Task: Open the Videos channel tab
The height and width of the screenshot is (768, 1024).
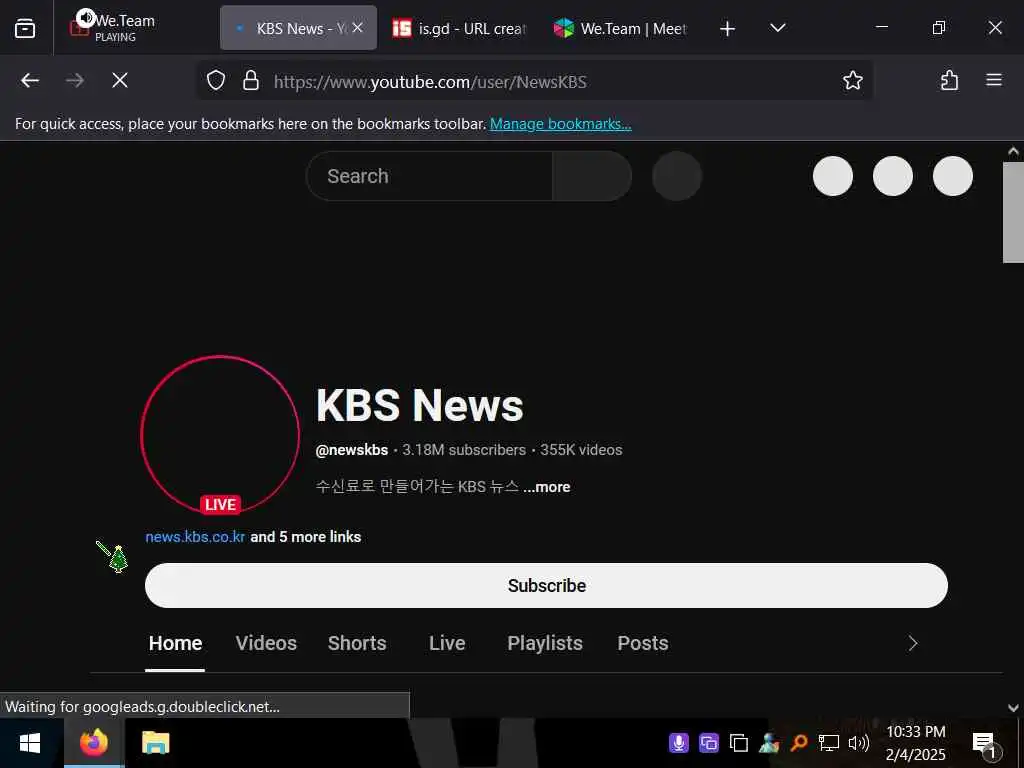Action: pyautogui.click(x=266, y=643)
